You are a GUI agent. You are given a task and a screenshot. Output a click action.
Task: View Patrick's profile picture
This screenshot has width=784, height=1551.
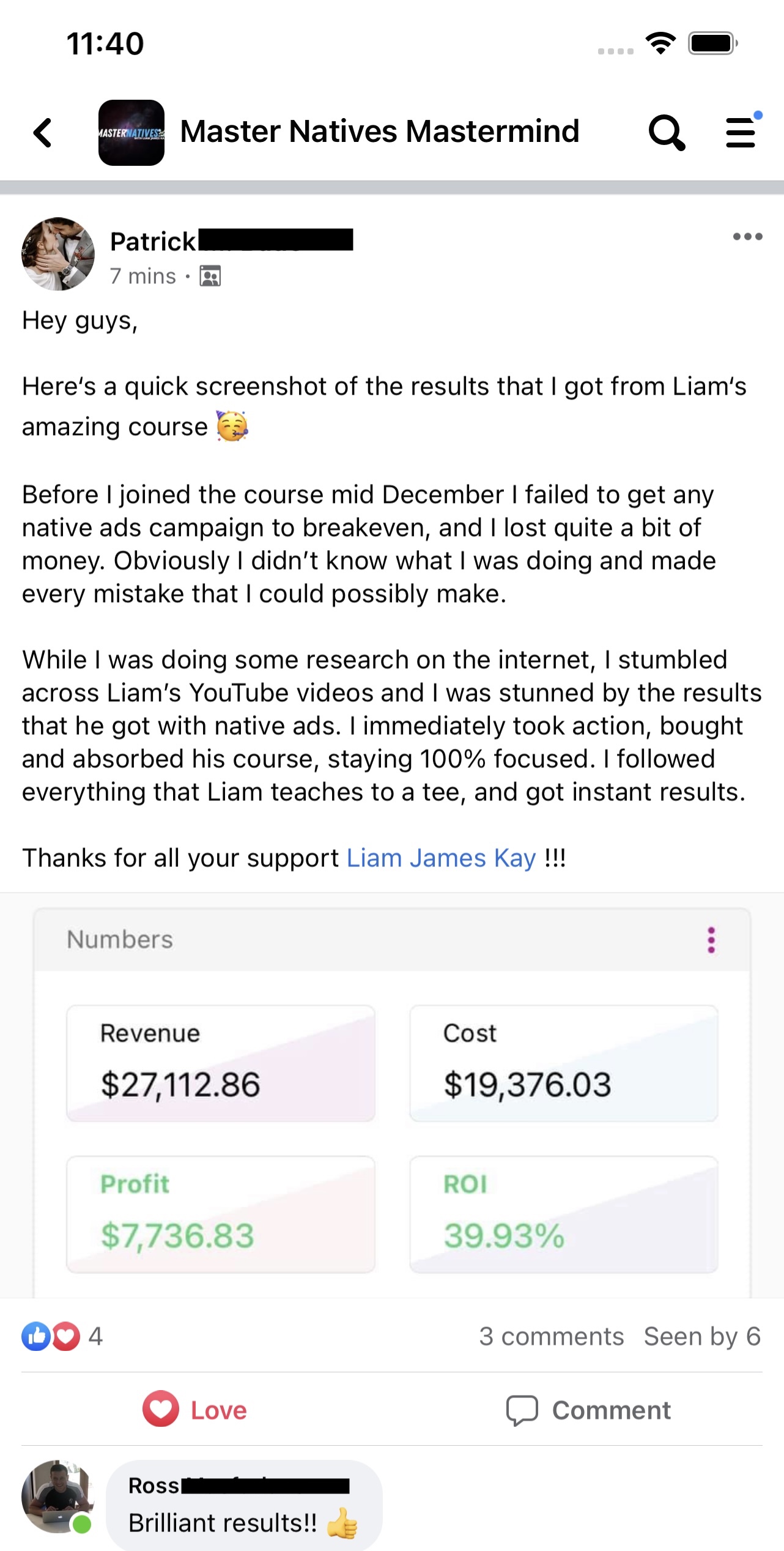point(58,253)
